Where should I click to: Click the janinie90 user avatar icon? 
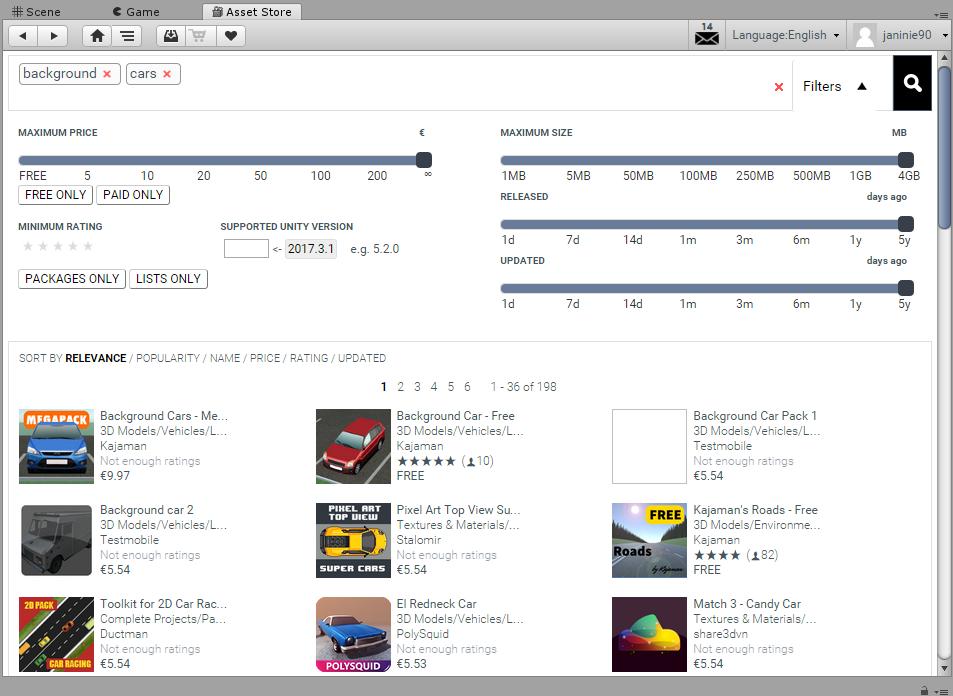(864, 35)
